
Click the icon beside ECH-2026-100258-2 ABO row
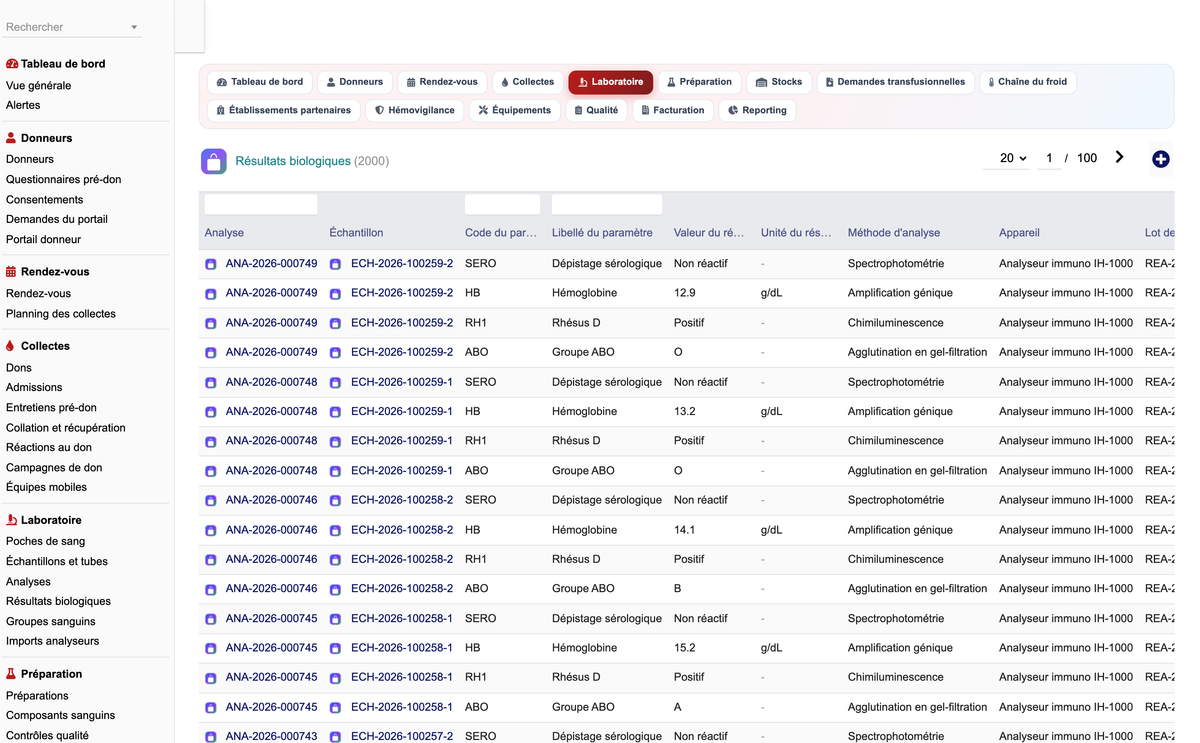pos(335,589)
